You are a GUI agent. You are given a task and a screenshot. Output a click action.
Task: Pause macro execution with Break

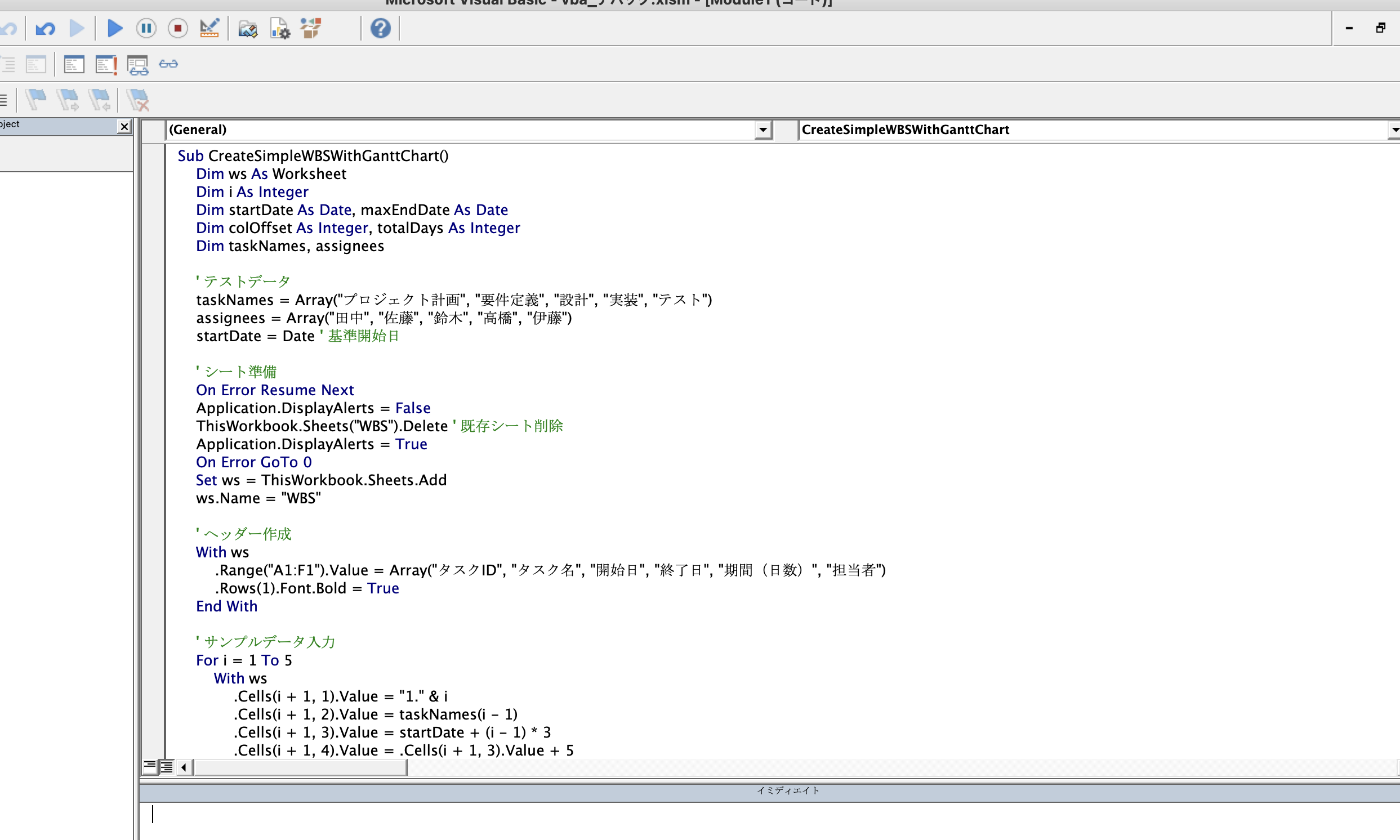[x=146, y=28]
